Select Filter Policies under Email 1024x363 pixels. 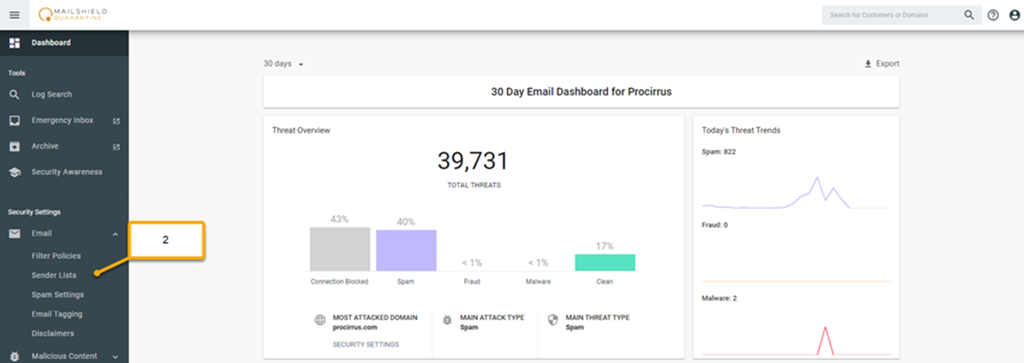56,256
